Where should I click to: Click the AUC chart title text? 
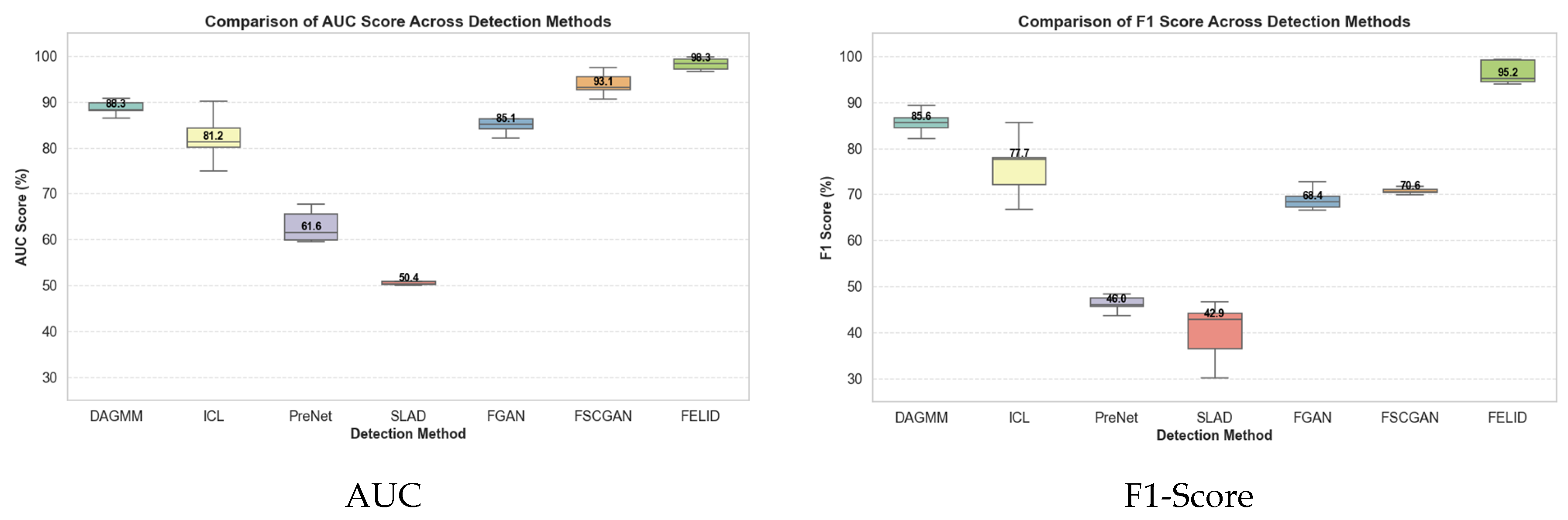408,21
